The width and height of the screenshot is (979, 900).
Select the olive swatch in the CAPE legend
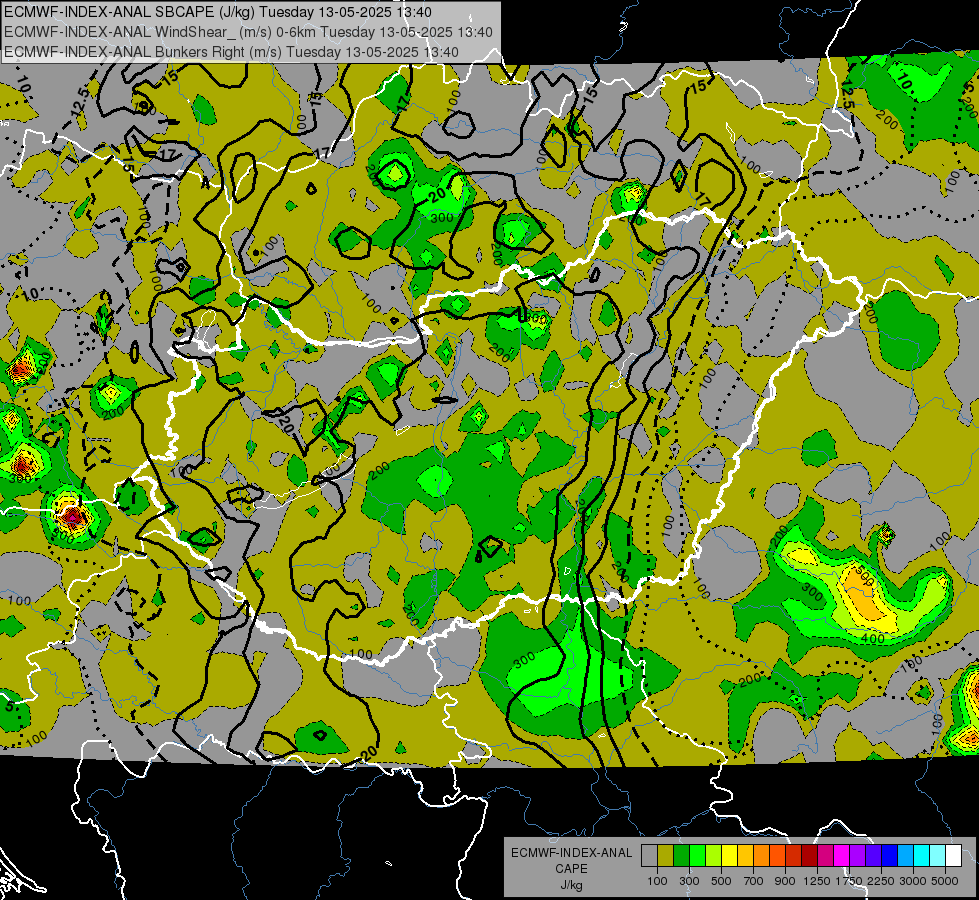tap(666, 856)
